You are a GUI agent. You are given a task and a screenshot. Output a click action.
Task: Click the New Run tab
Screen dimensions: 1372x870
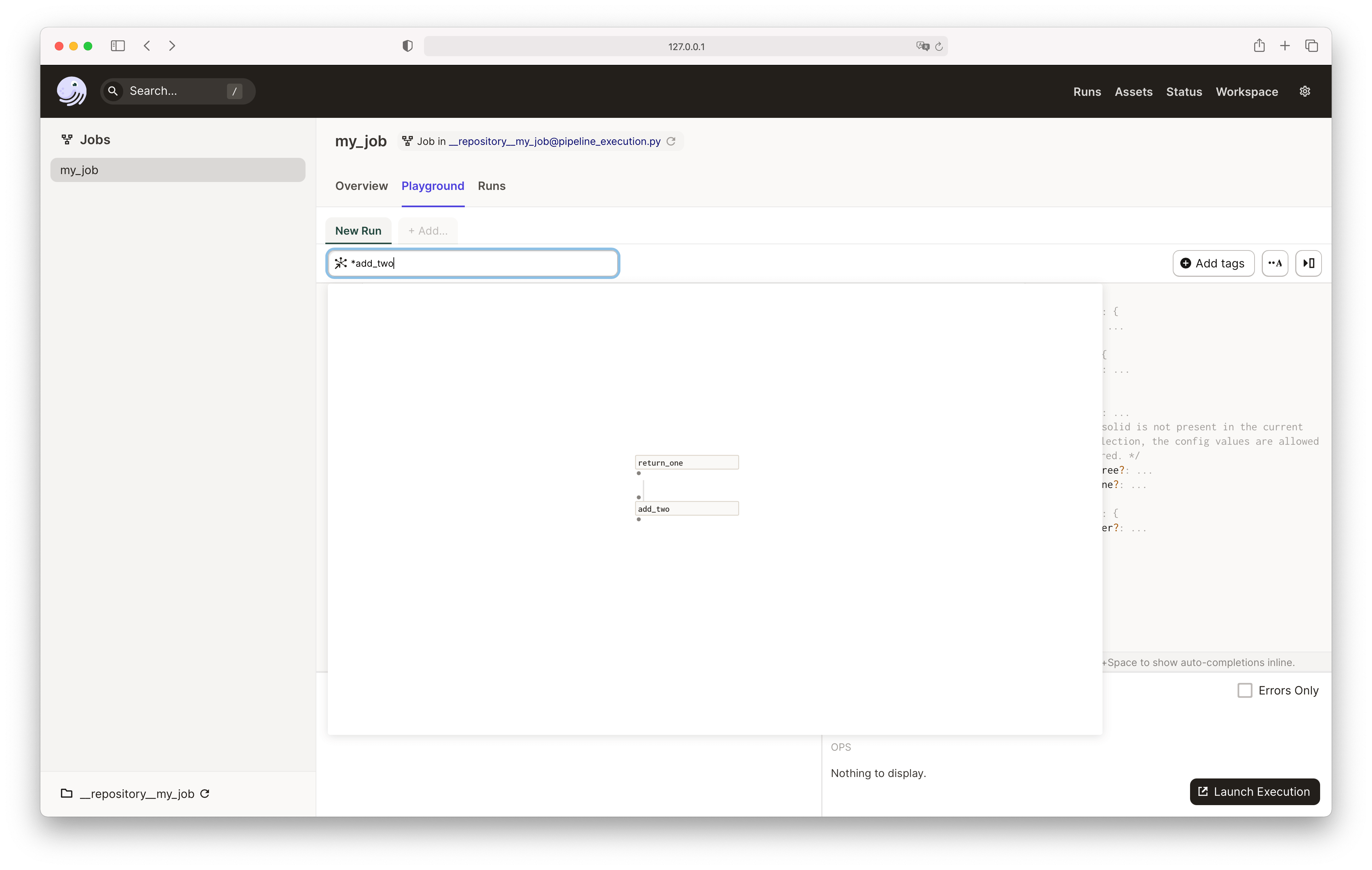(358, 230)
